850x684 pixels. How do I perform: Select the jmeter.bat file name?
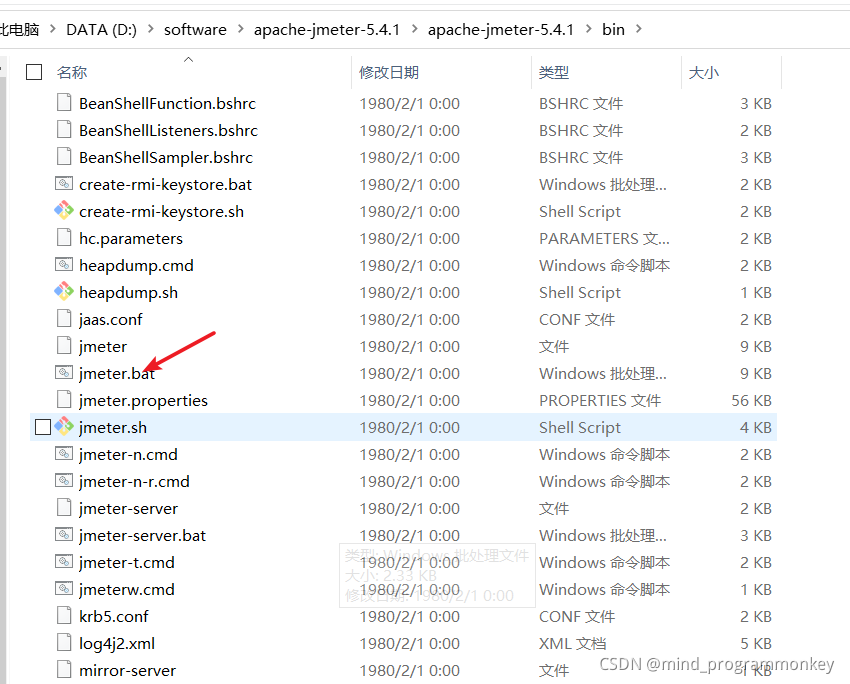117,373
